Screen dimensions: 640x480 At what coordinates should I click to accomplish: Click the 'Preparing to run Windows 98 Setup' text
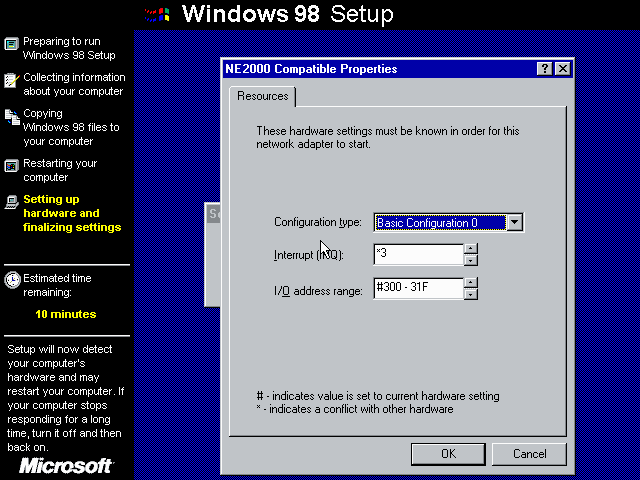[69, 48]
